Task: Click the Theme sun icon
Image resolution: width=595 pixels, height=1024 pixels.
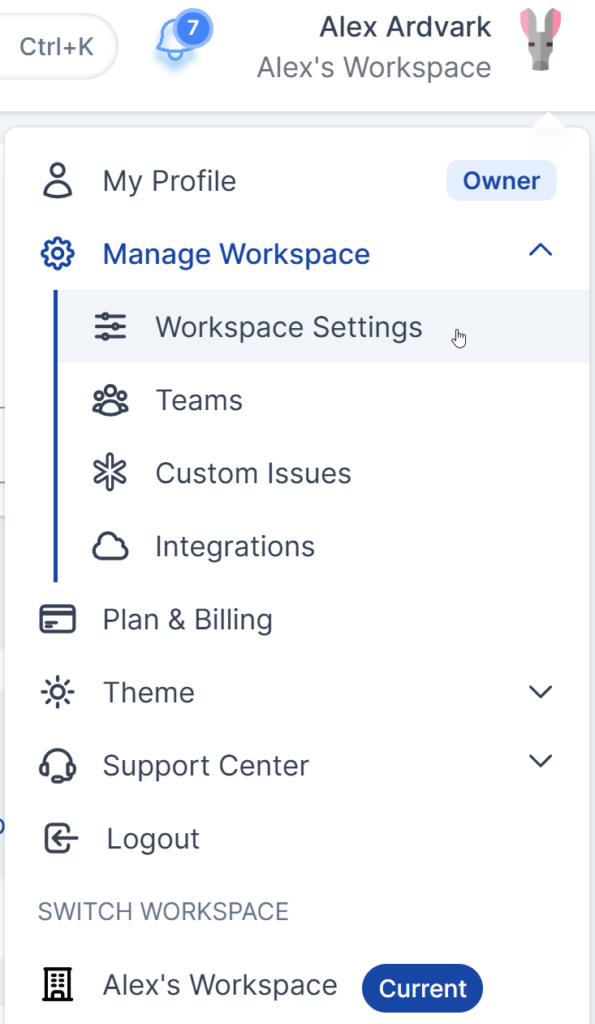Action: coord(58,692)
